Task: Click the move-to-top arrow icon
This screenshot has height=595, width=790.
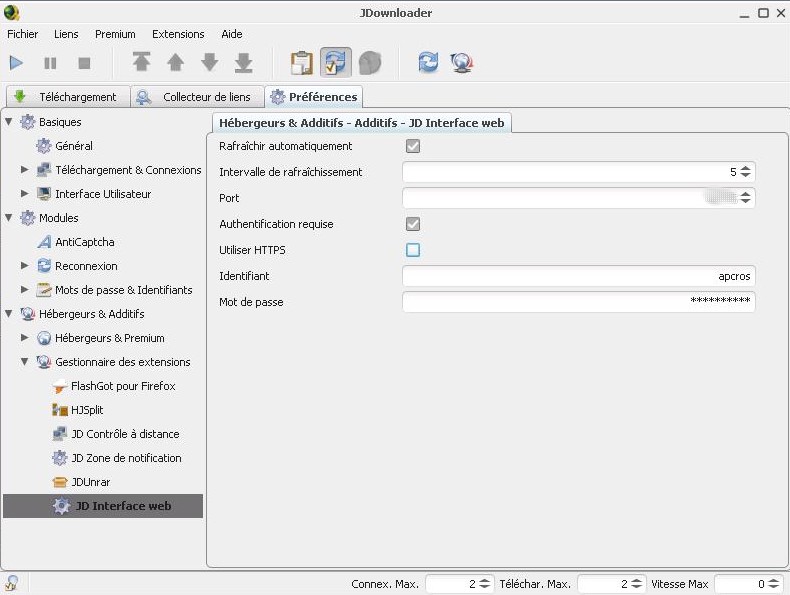Action: [141, 63]
